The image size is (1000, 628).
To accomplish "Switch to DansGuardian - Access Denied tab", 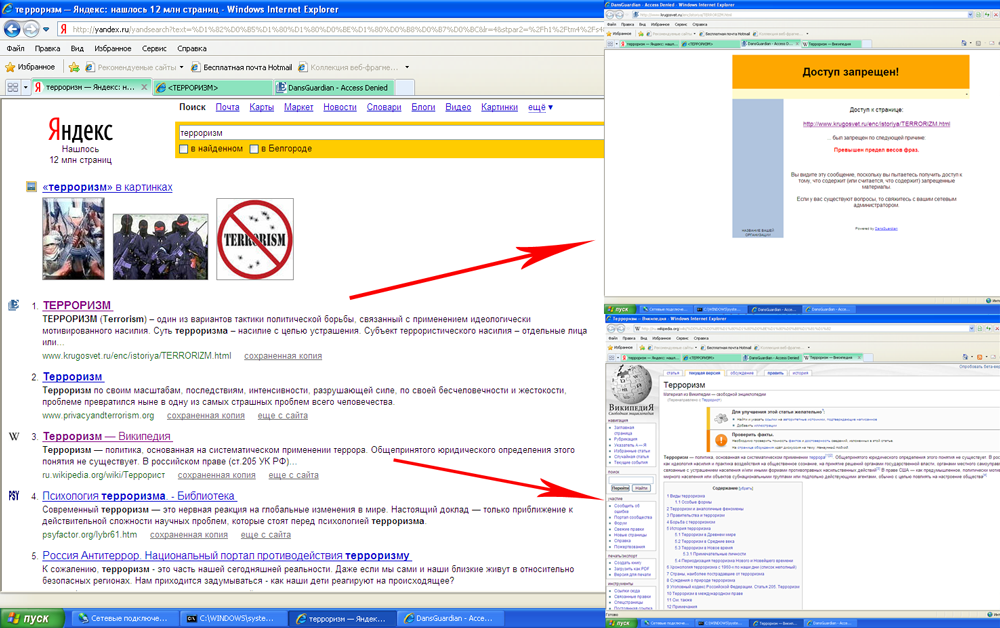I will 334,87.
